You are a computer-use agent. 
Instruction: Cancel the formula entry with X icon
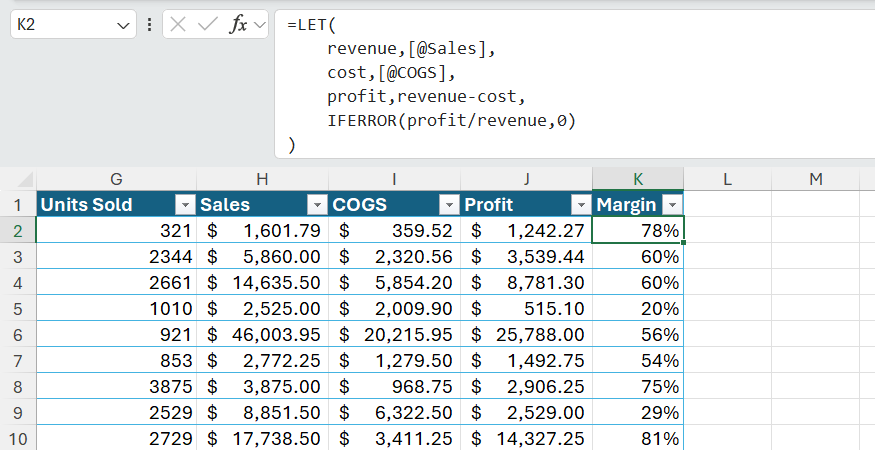click(x=177, y=25)
